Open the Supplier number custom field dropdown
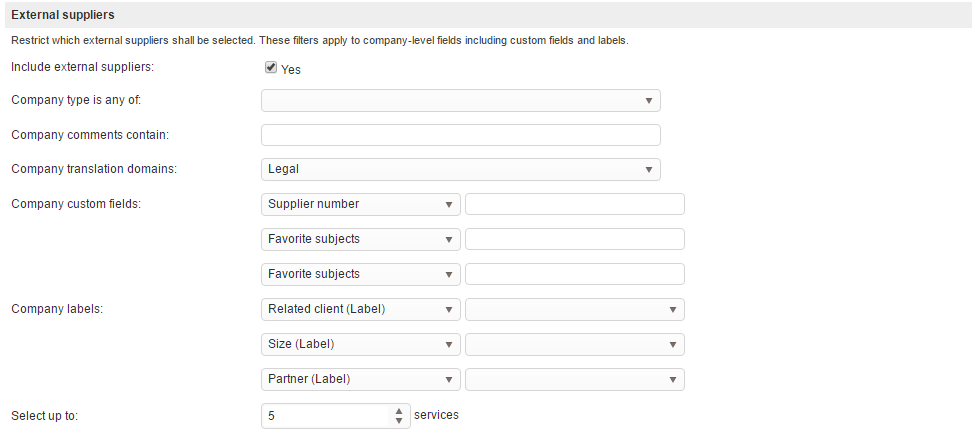 tap(360, 204)
